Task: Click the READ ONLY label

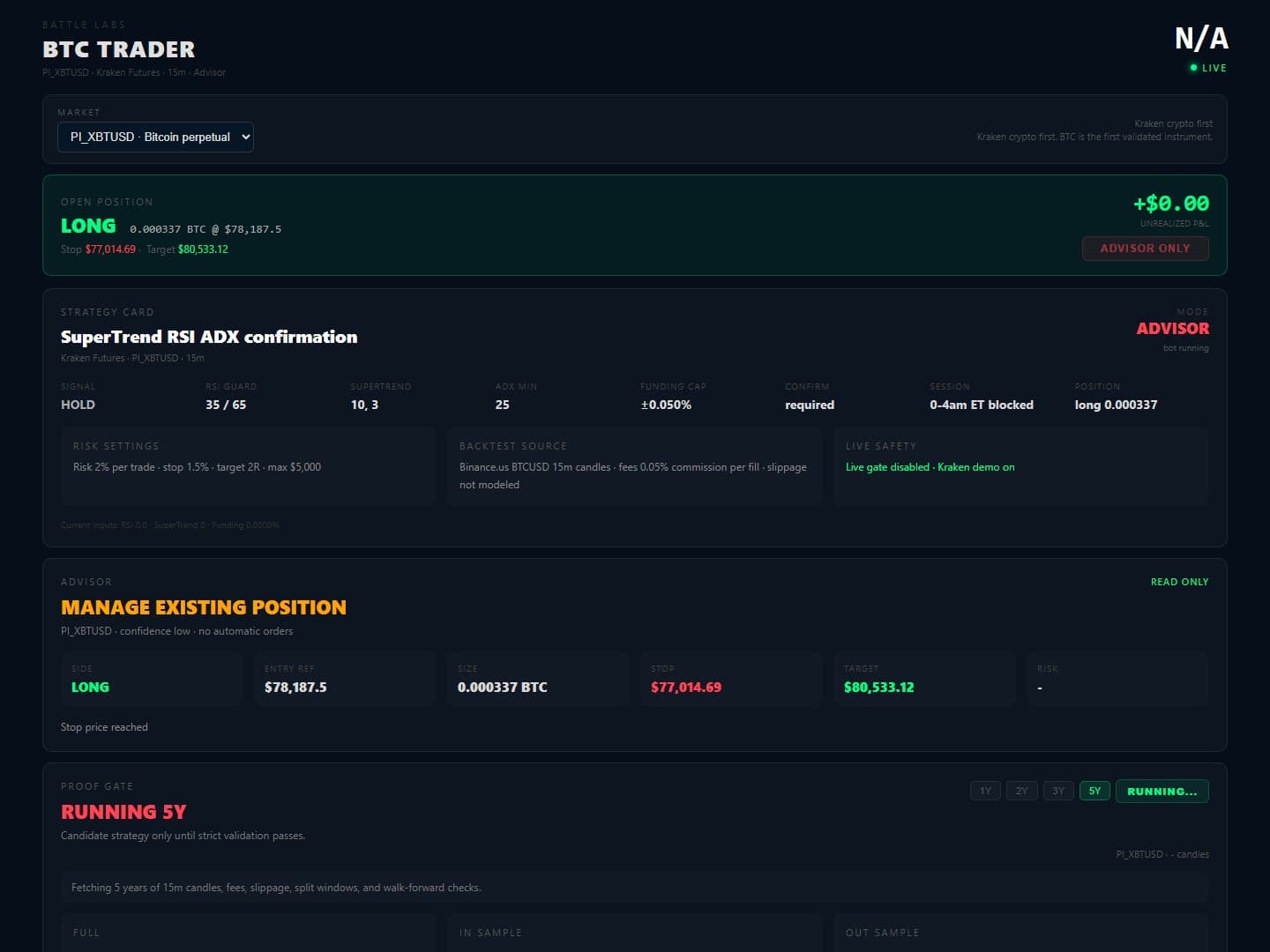Action: tap(1179, 582)
